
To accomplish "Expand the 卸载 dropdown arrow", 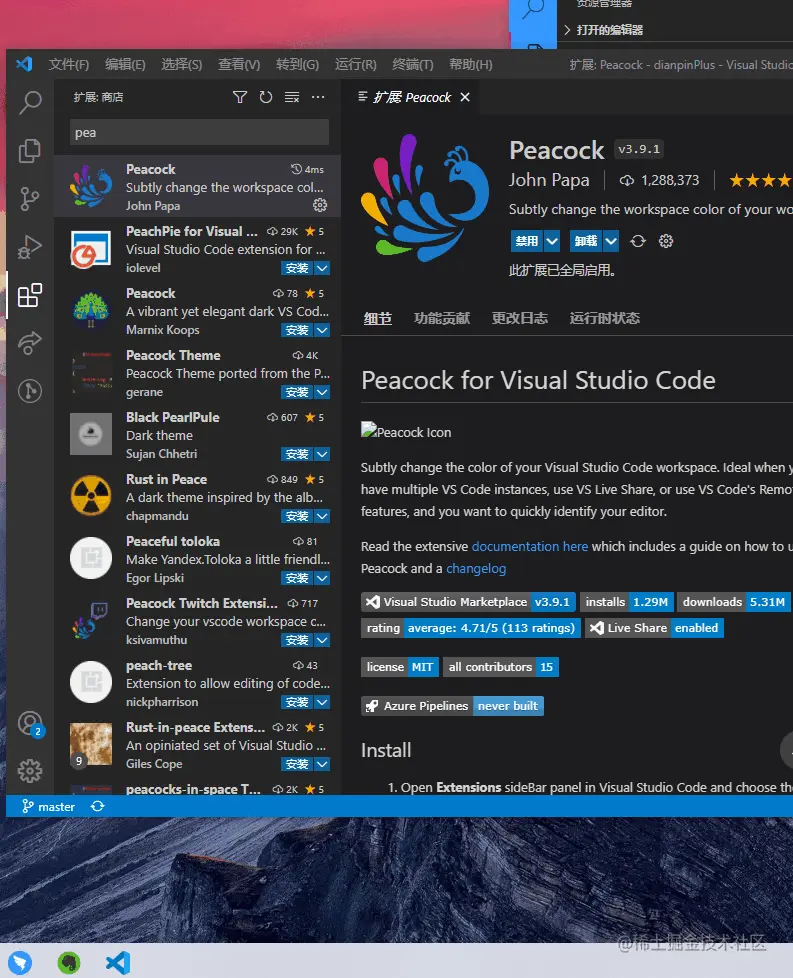I will click(611, 241).
